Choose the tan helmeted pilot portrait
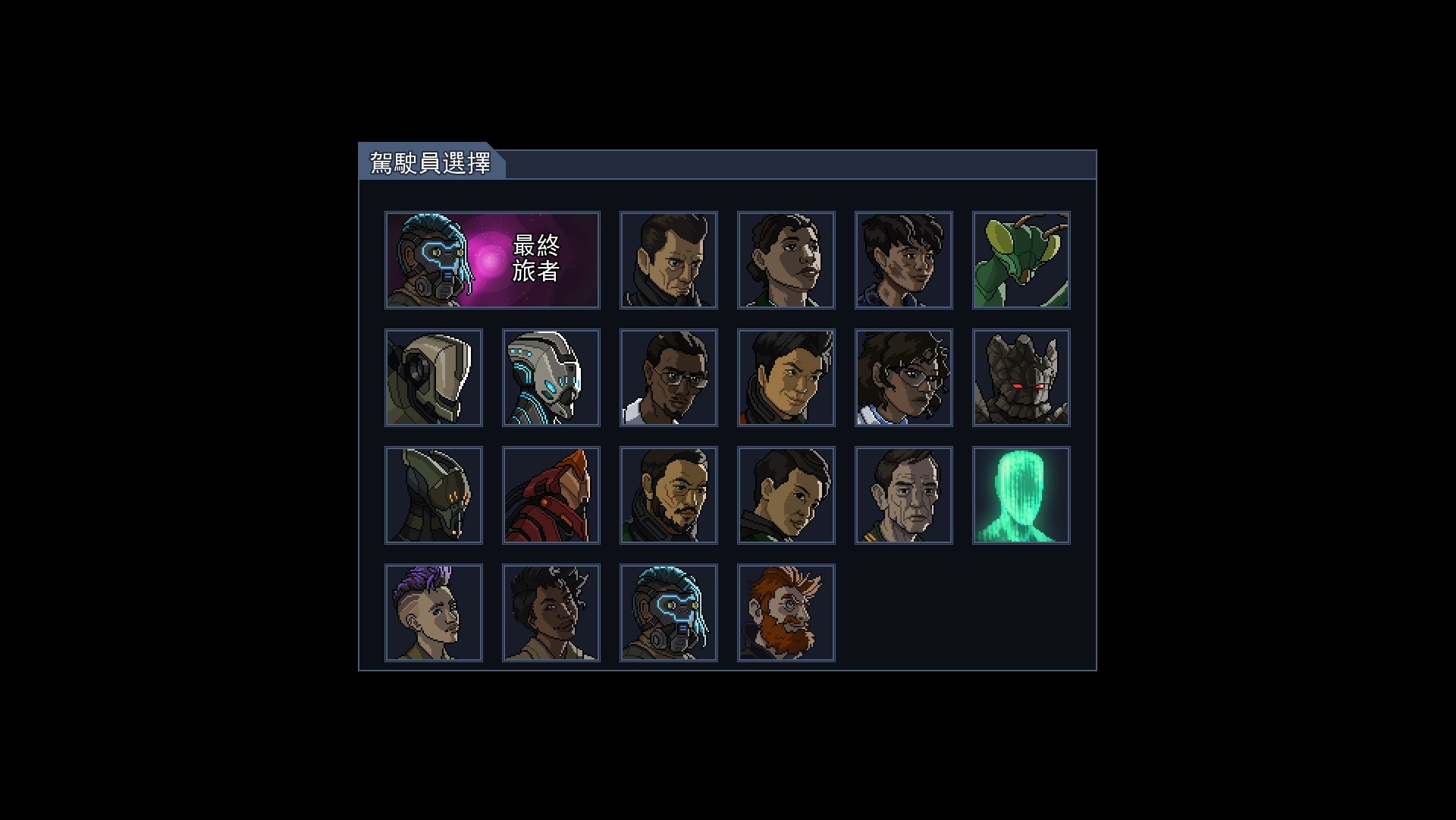This screenshot has width=1456, height=820. pyautogui.click(x=434, y=378)
